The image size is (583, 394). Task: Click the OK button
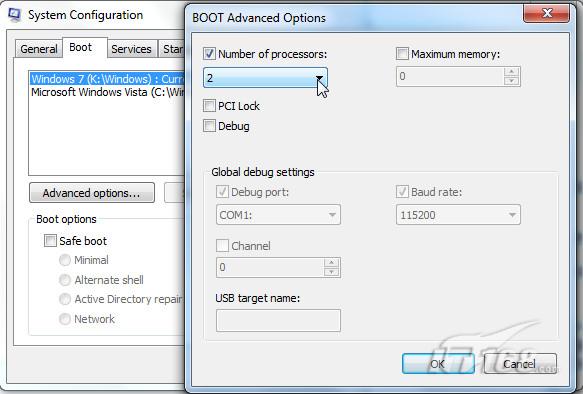click(x=438, y=364)
